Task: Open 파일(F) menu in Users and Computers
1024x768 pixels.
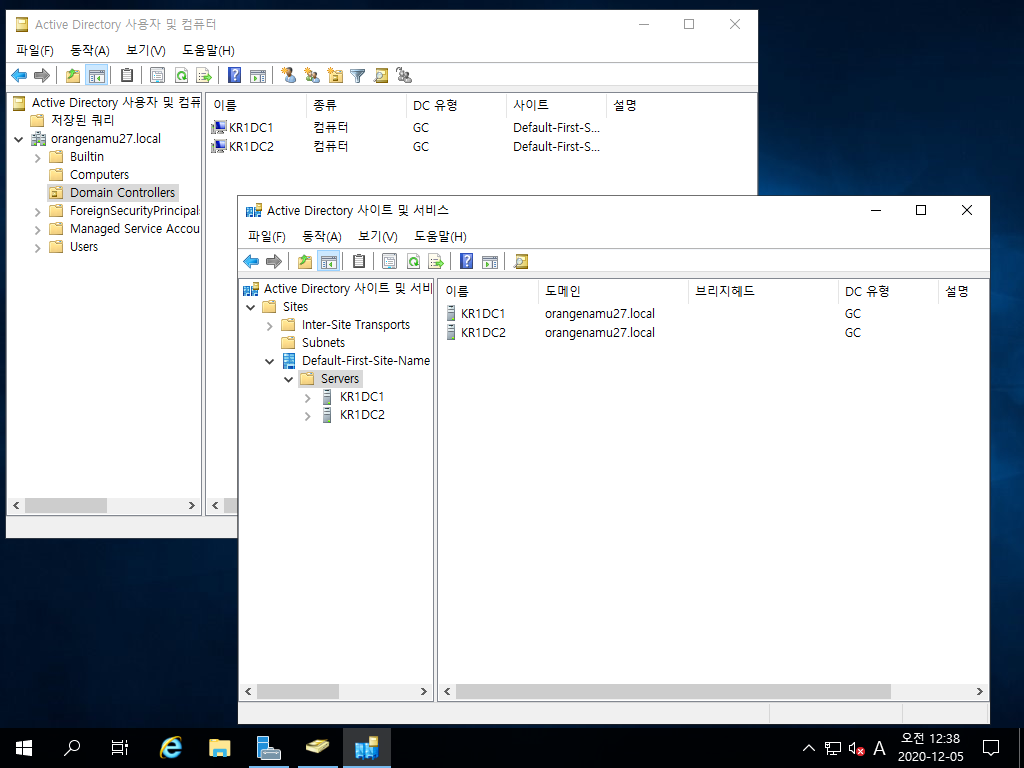Action: [x=35, y=50]
